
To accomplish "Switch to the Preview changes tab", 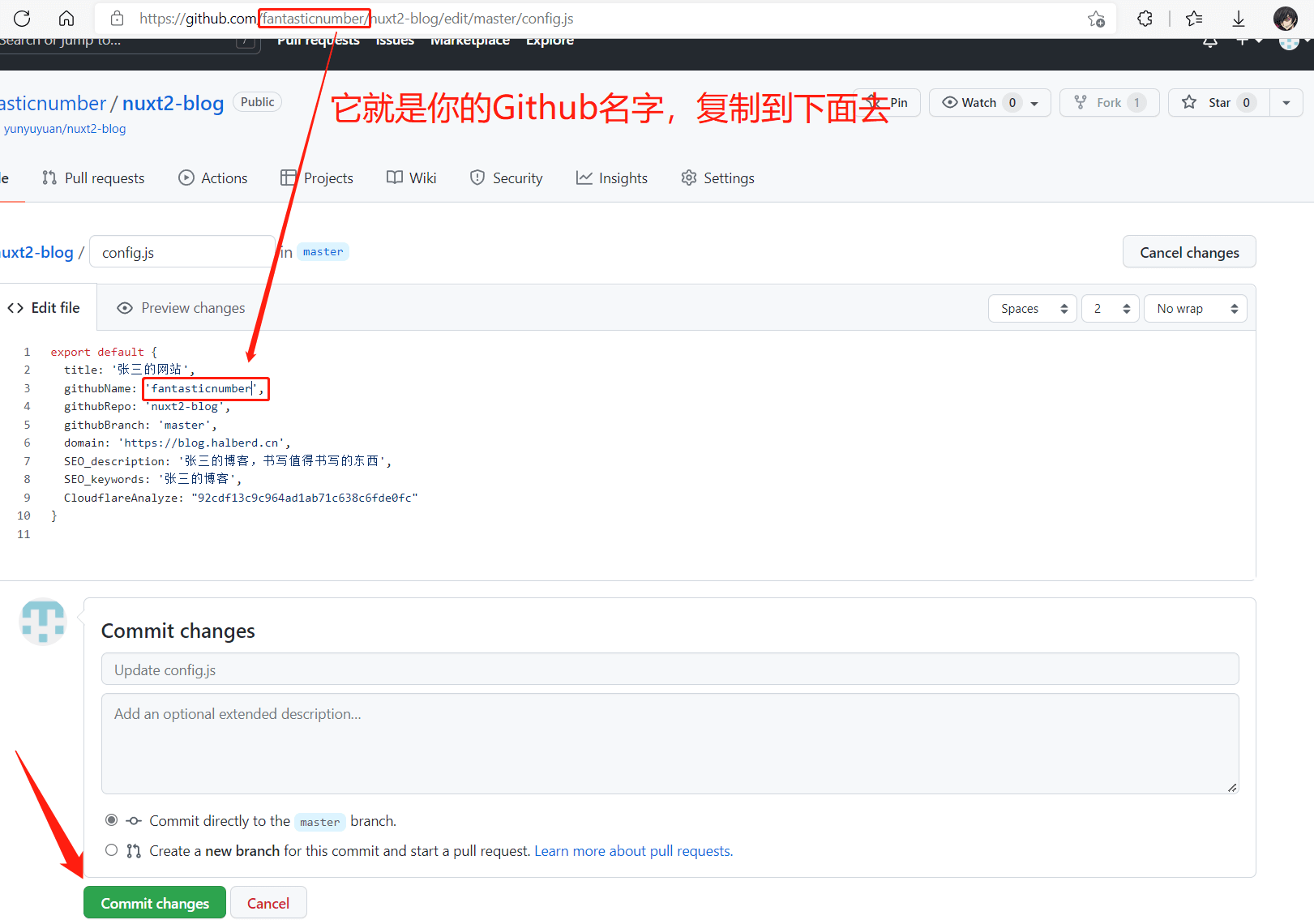I will tap(180, 307).
